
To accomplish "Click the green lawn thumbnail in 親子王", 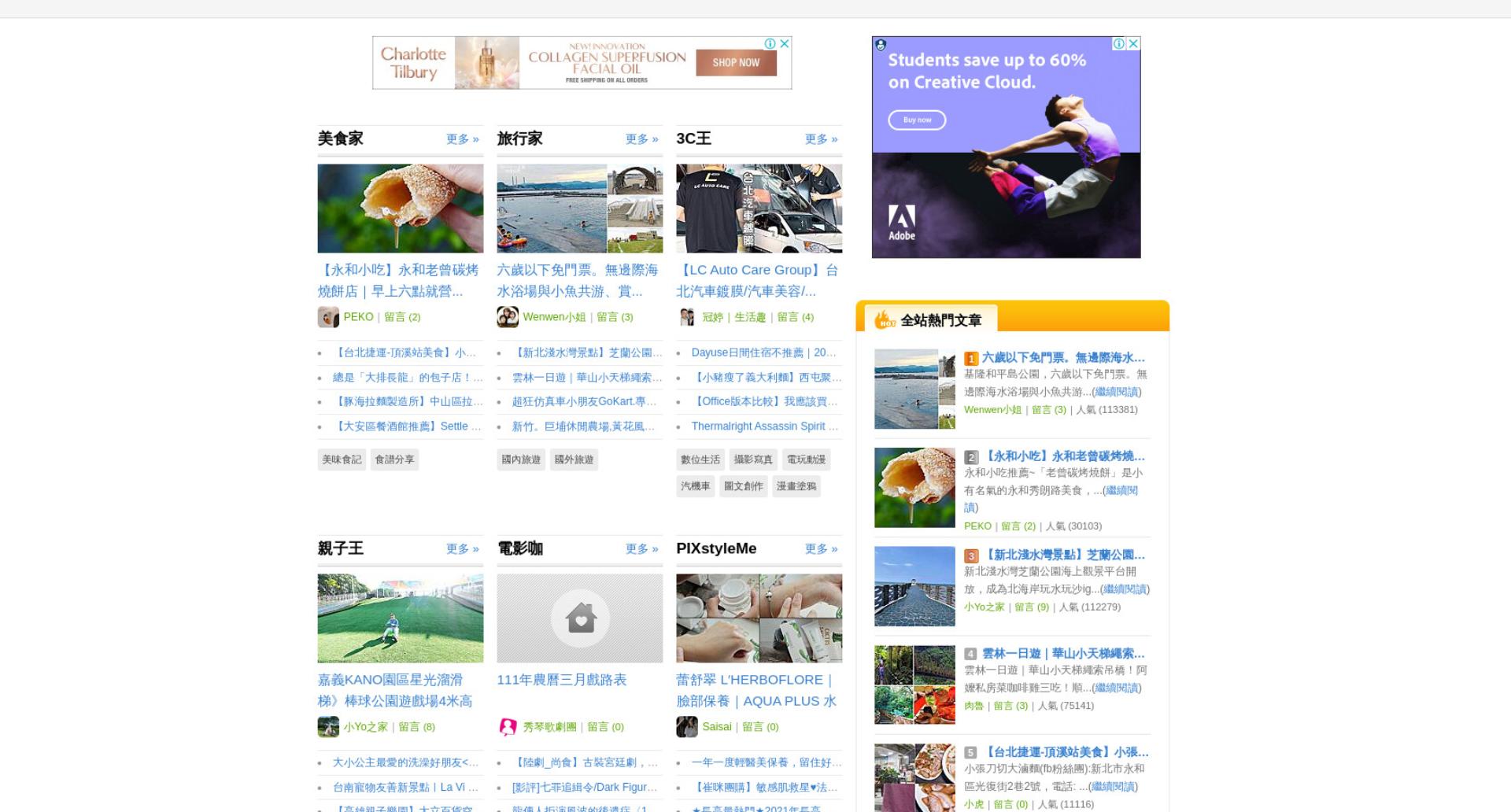I will 401,618.
